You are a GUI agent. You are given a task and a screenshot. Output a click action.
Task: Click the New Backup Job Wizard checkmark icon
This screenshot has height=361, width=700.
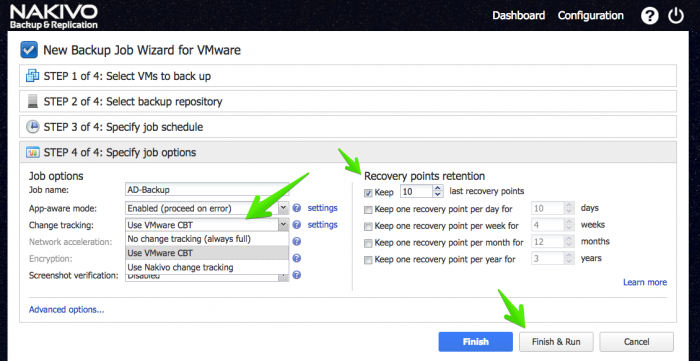29,50
